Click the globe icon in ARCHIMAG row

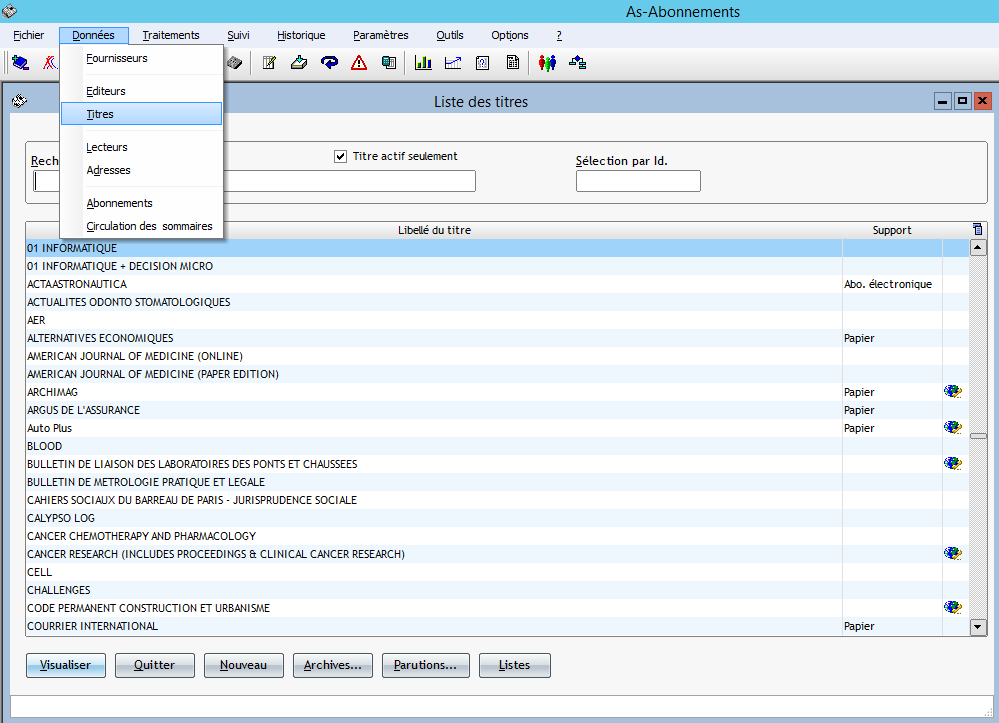[x=953, y=392]
